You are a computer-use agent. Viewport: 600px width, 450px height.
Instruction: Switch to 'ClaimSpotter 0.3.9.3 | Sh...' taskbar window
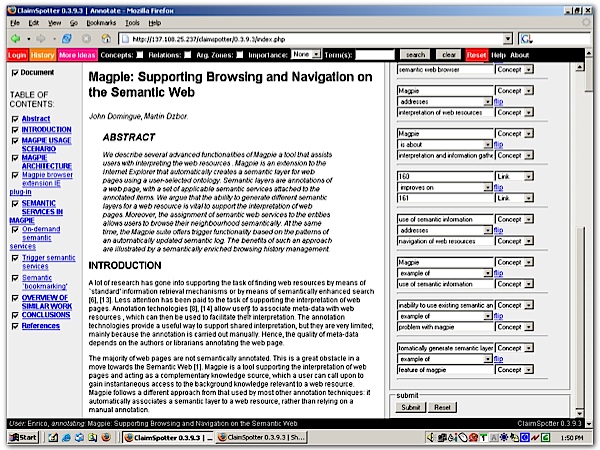(262, 437)
